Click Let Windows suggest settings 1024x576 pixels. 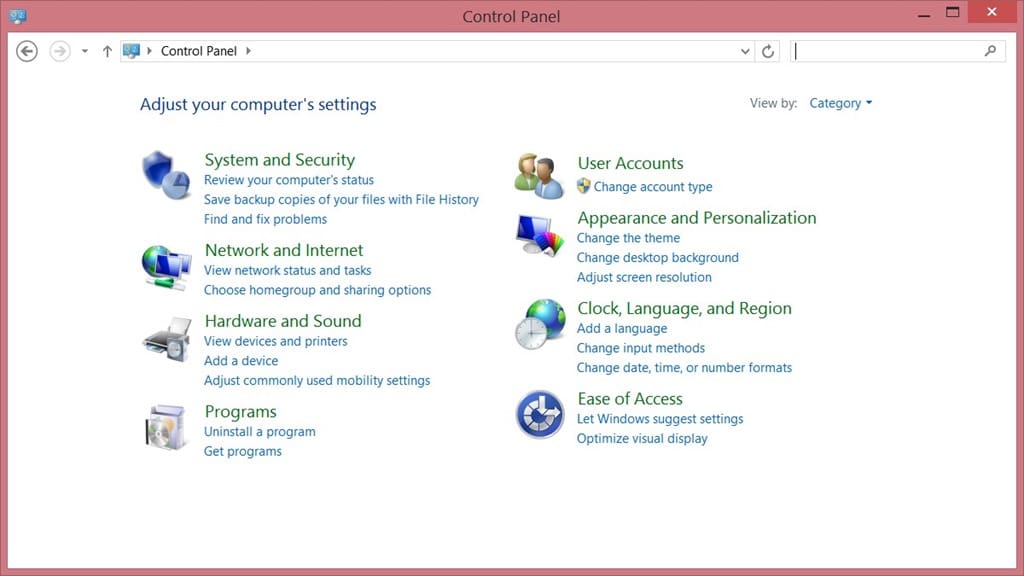(660, 419)
